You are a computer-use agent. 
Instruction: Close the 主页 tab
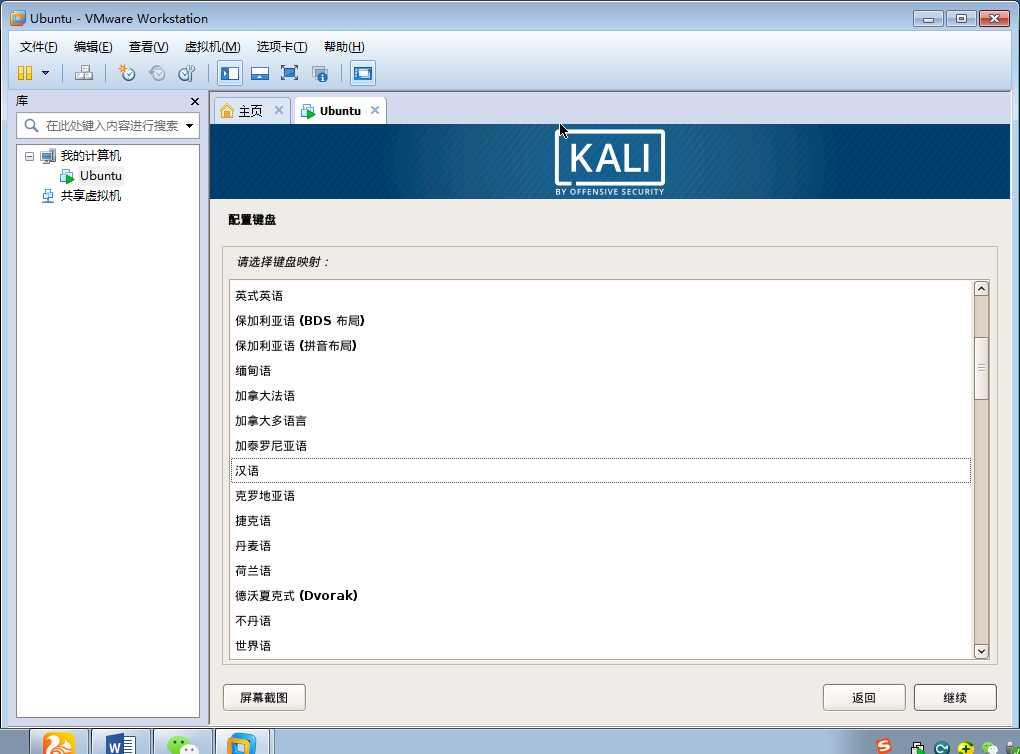[x=278, y=110]
